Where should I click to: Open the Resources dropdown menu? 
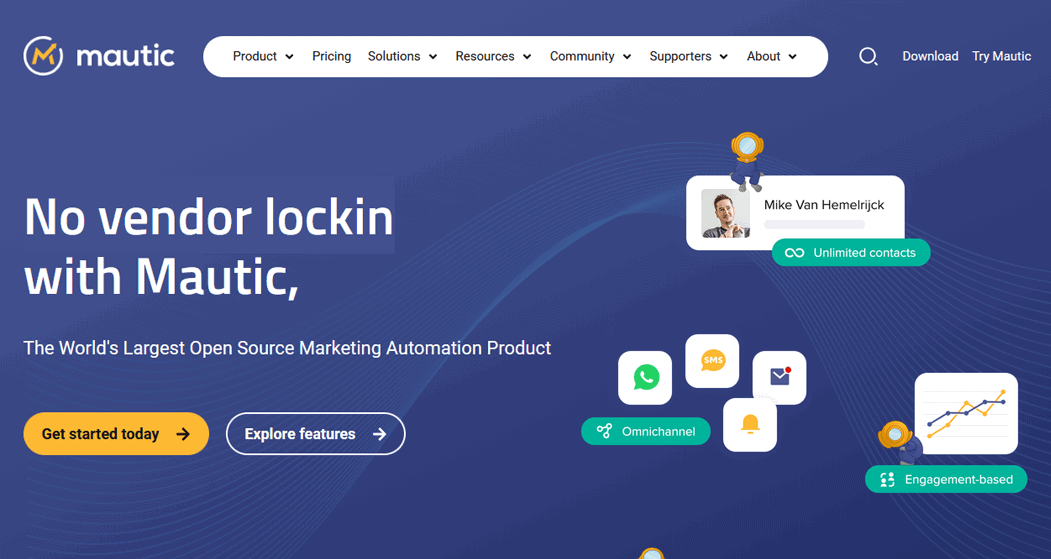coord(493,56)
